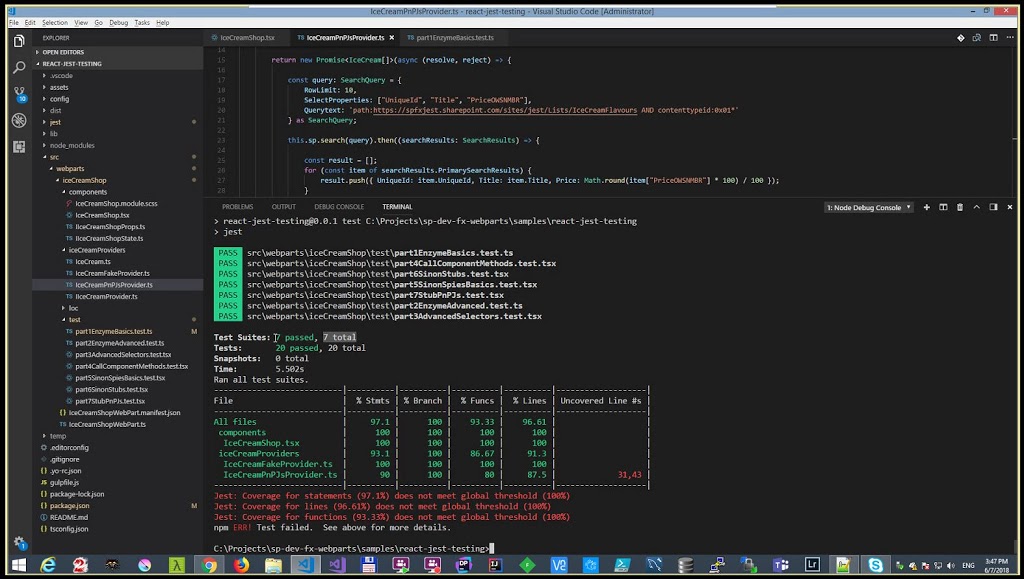This screenshot has width=1024, height=579.
Task: Open part4CallComponentMethods.test.tsx in the explorer
Action: pos(131,366)
